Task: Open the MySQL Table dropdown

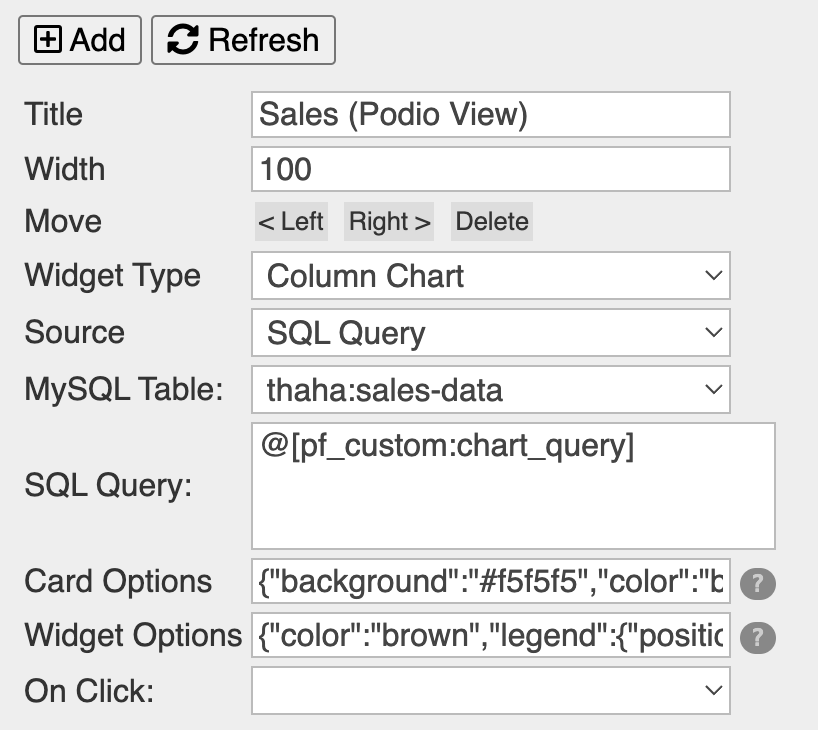Action: 490,389
